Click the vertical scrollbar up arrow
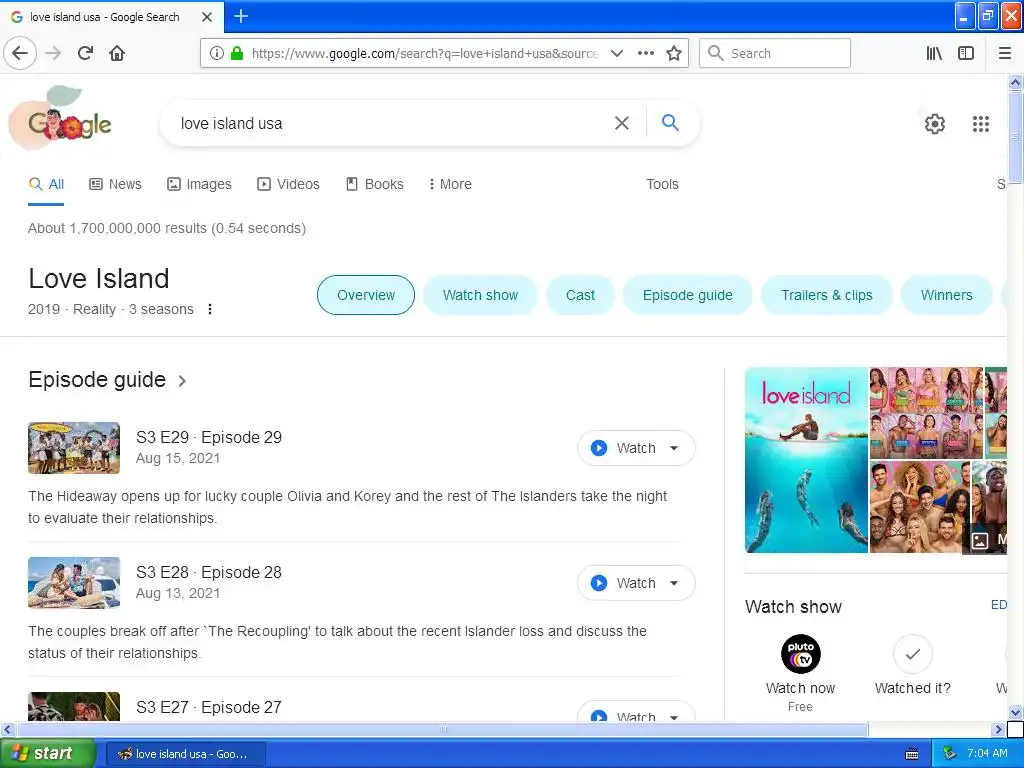This screenshot has height=768, width=1024. tap(1015, 82)
